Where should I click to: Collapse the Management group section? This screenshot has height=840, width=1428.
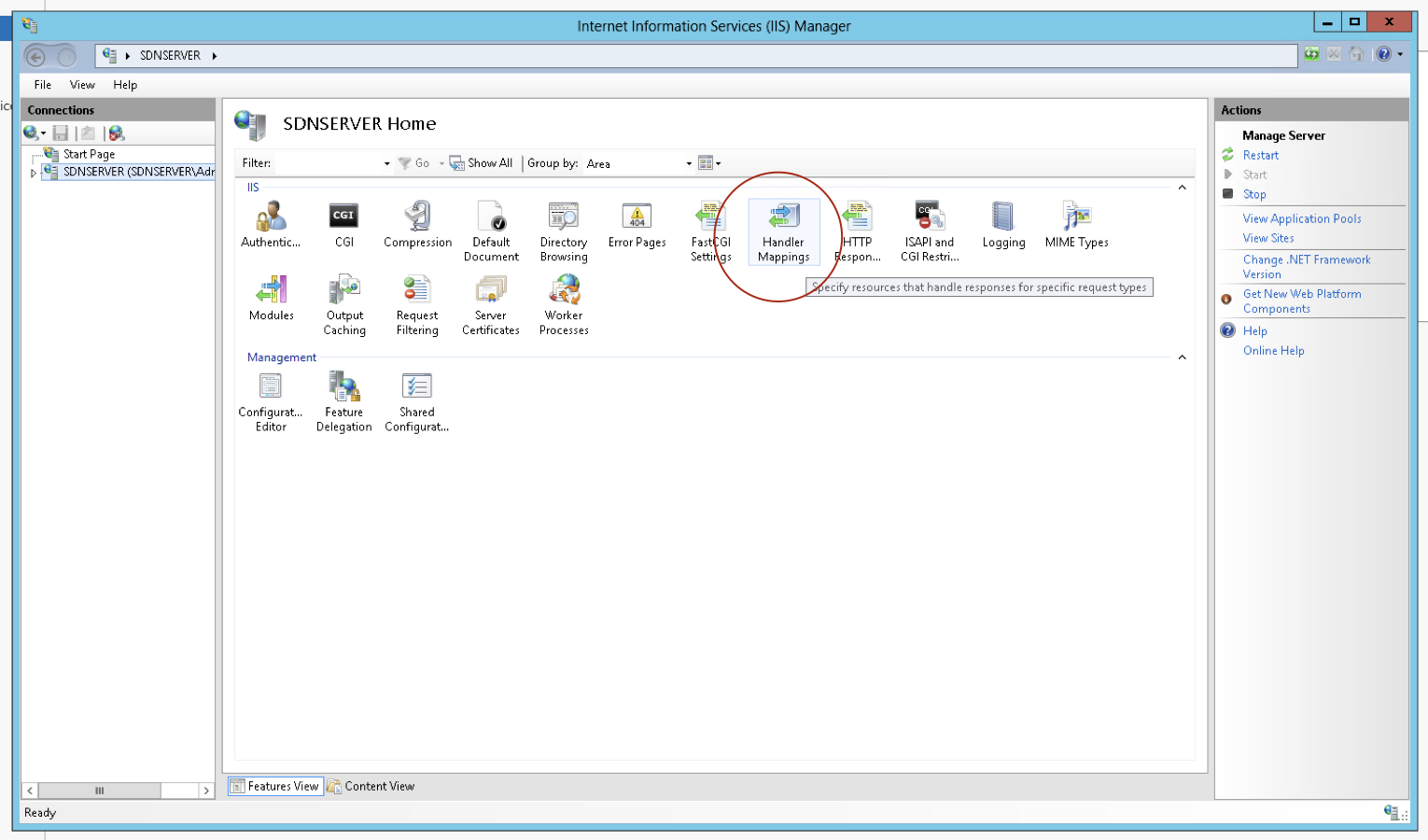[1182, 357]
